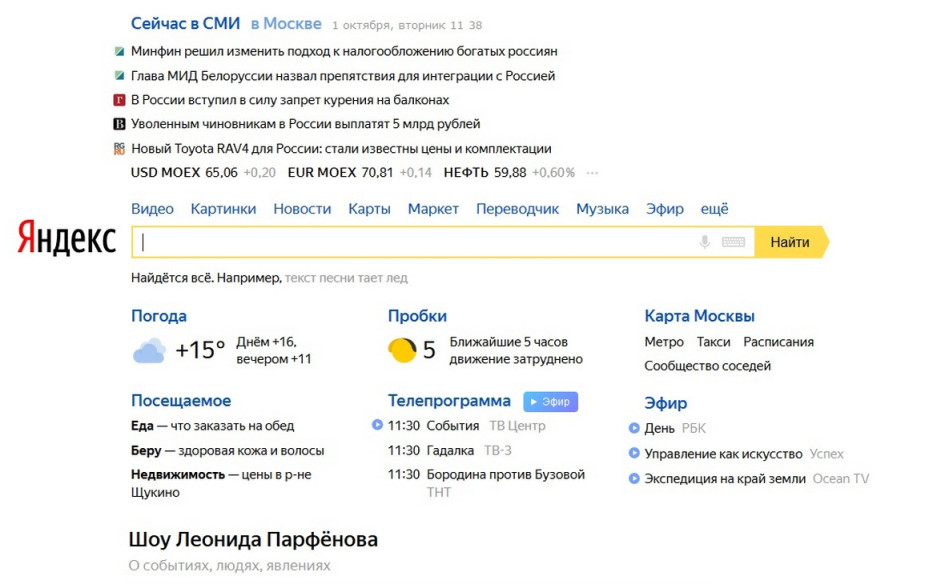Open 'Шоу Леонида Парфёнова' title
The image size is (945, 584).
[x=253, y=539]
